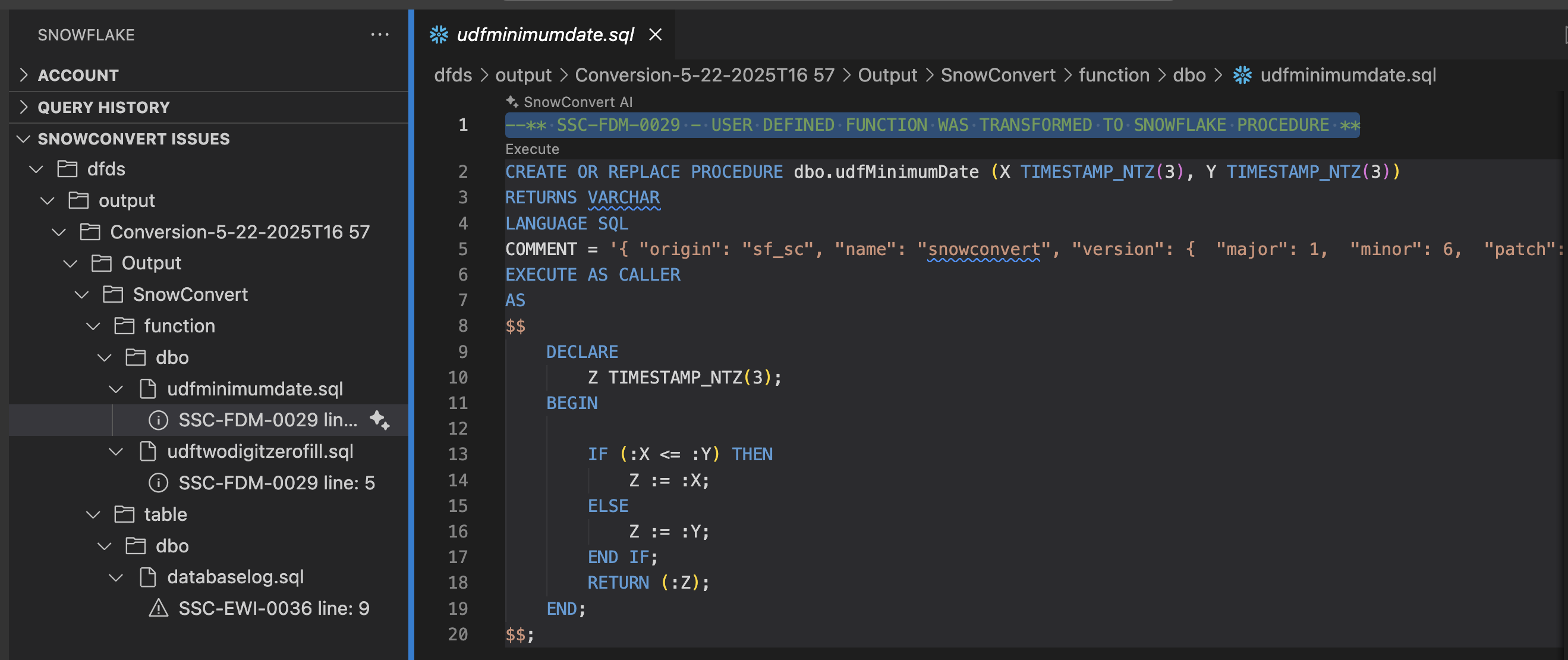Click the snowflake icon on the editor tab
The width and height of the screenshot is (1568, 660).
pos(438,34)
